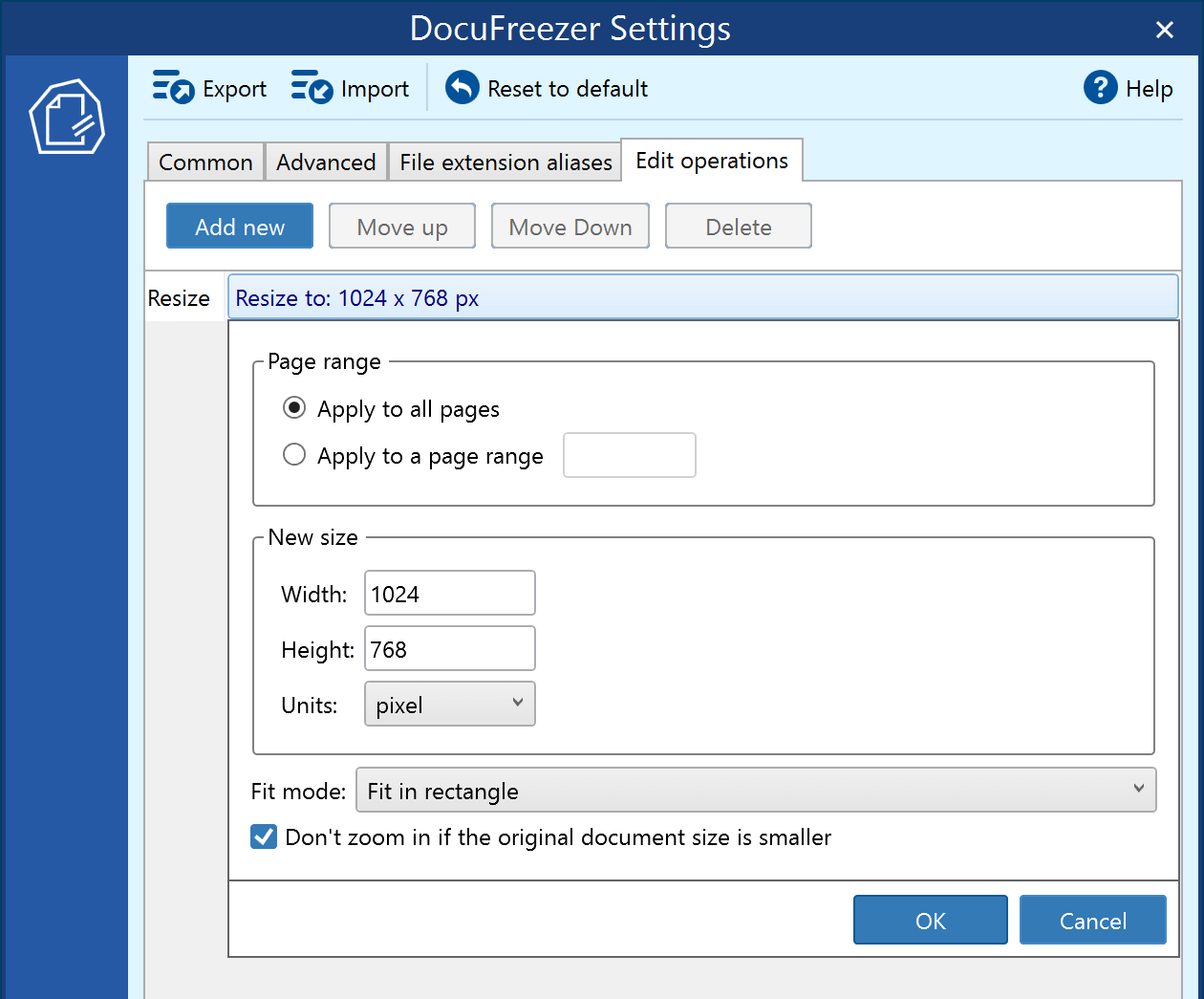
Task: Click the Width input field
Action: pos(449,594)
